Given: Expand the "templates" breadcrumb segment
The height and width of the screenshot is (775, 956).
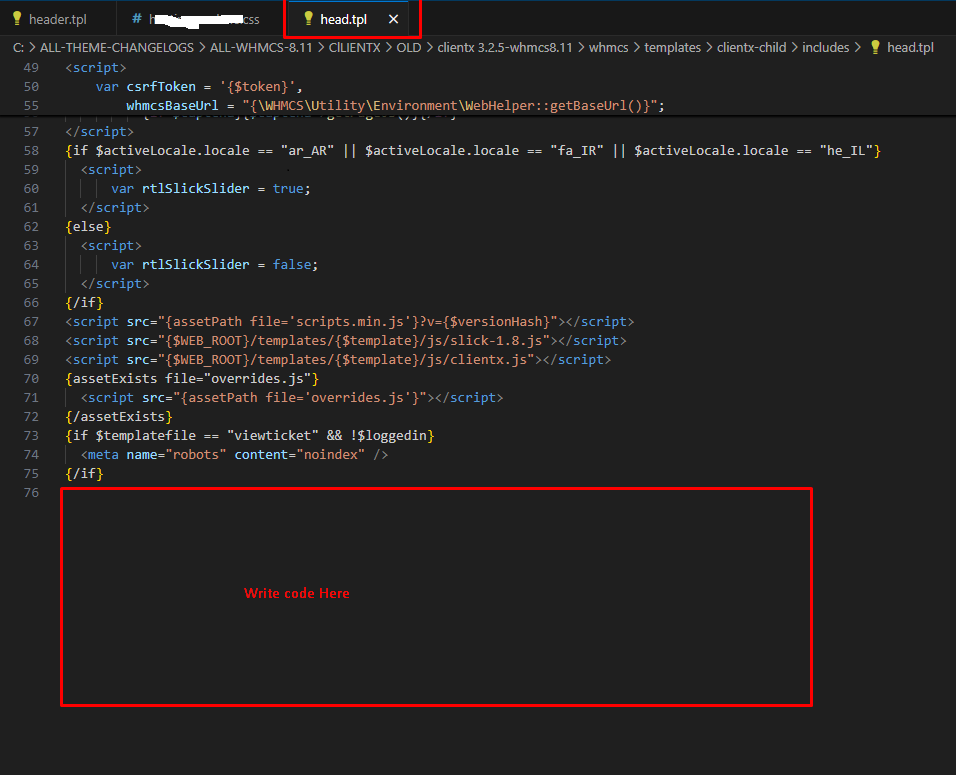Looking at the screenshot, I should pyautogui.click(x=672, y=47).
